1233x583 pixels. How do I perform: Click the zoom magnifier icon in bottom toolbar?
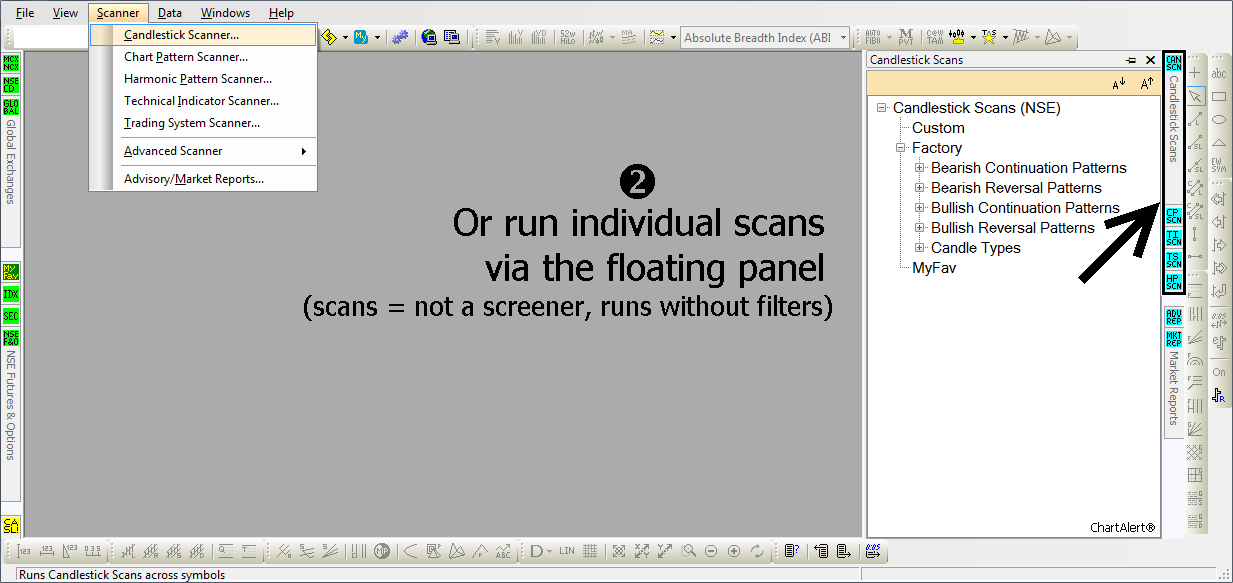pos(688,551)
